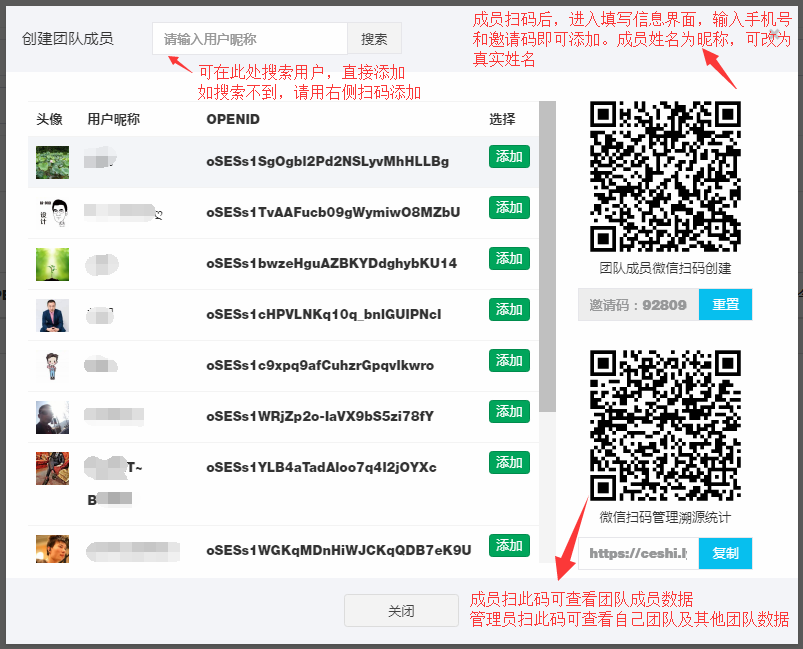Viewport: 803px width, 649px height.
Task: Click the lotus leaf avatar thumbnail
Action: (52, 162)
